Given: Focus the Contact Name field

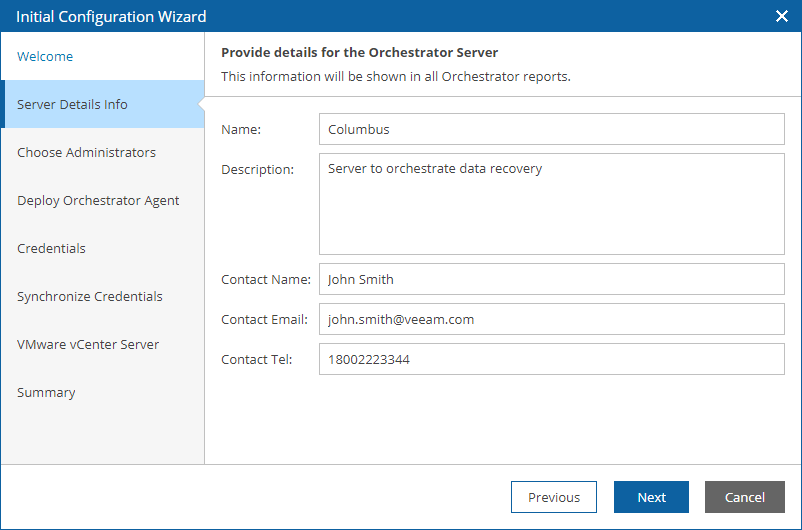Looking at the screenshot, I should point(551,279).
